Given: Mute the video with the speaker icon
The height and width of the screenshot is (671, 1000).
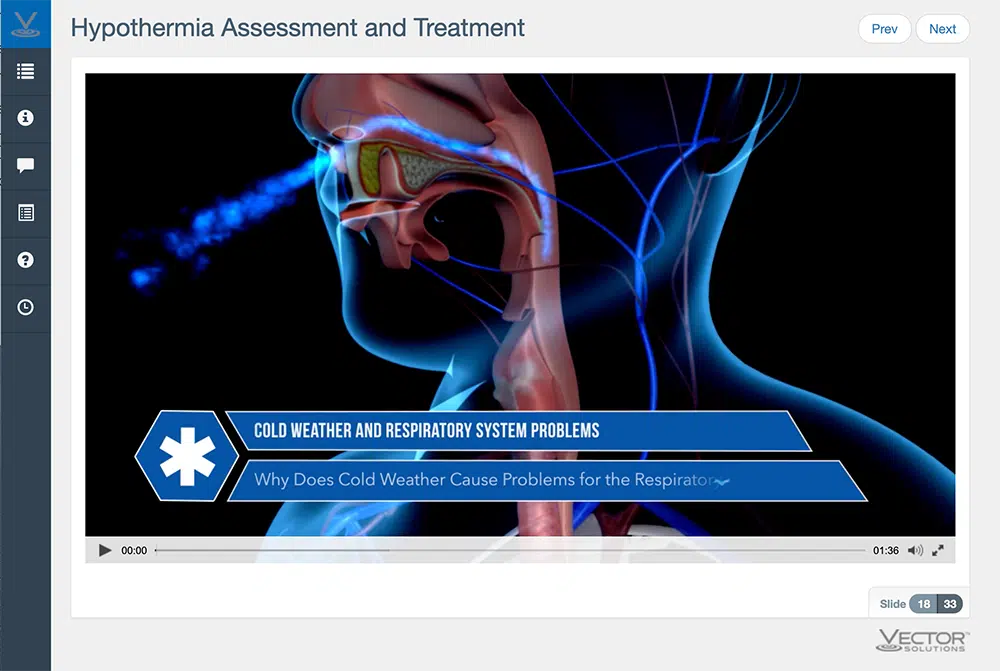Looking at the screenshot, I should [915, 550].
